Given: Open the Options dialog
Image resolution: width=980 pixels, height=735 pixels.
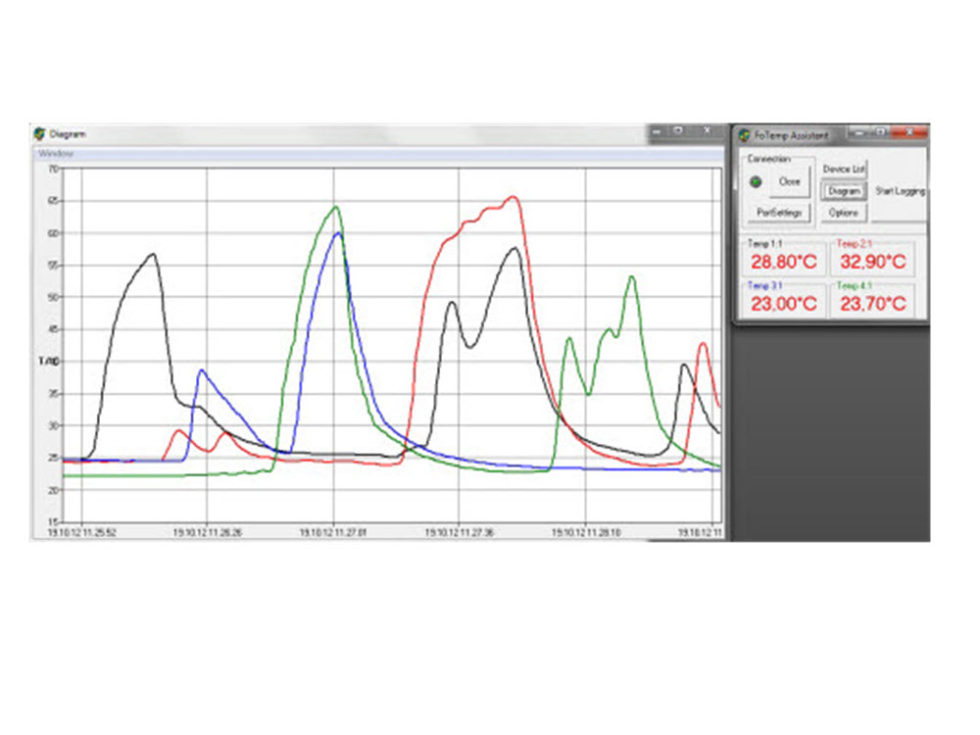Looking at the screenshot, I should click(843, 212).
